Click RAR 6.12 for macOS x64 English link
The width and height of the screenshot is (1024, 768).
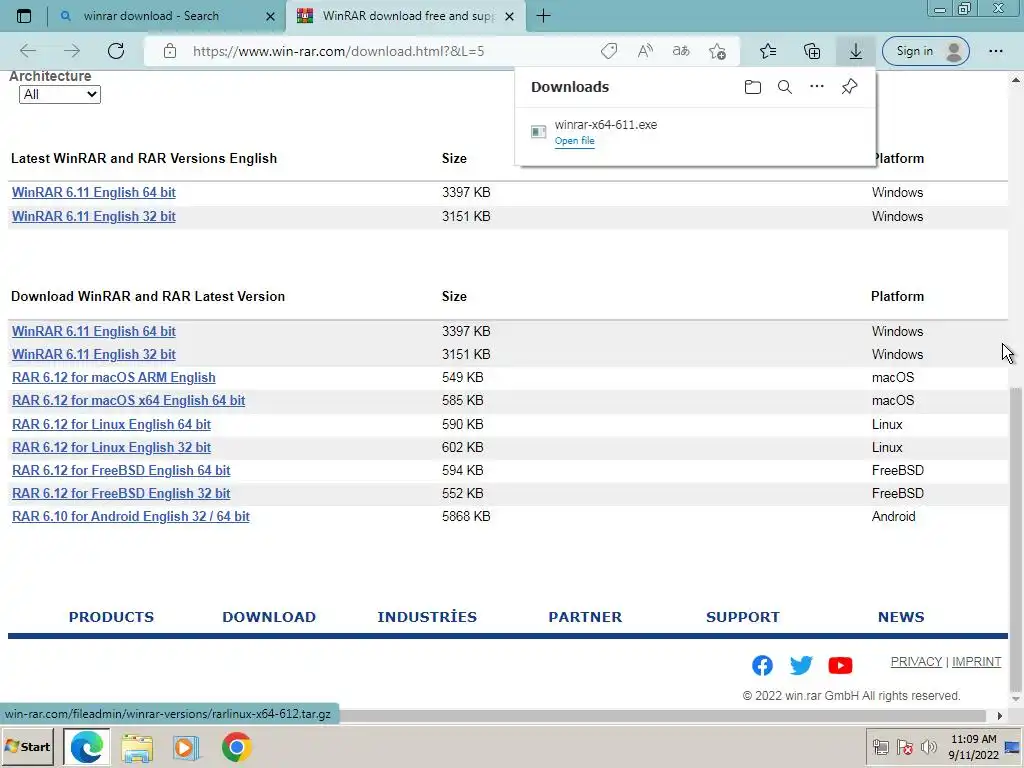[x=129, y=400]
